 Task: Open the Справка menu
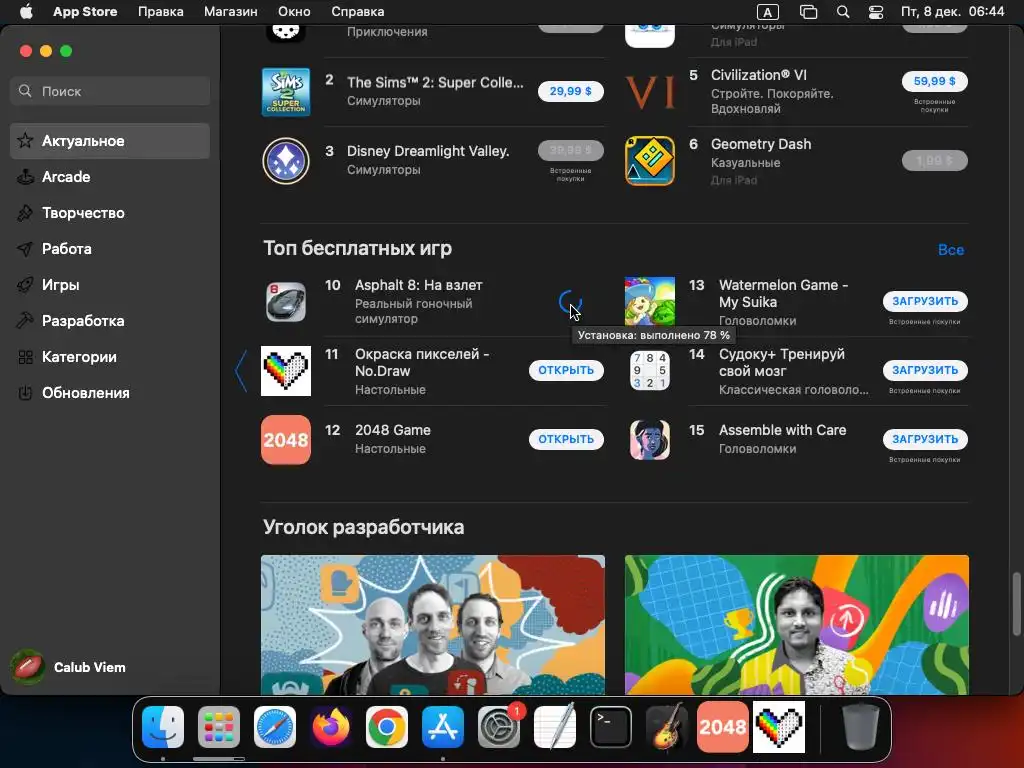pyautogui.click(x=357, y=12)
